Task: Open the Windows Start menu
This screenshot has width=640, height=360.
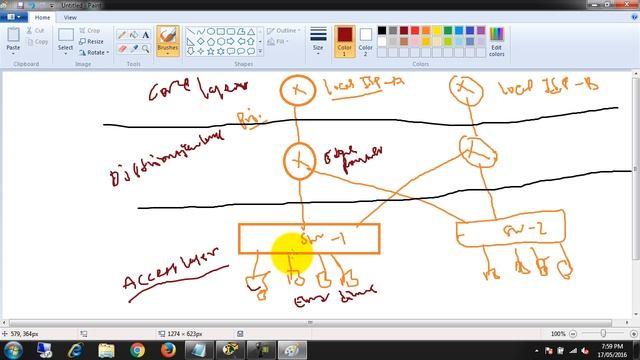Action: click(13, 350)
